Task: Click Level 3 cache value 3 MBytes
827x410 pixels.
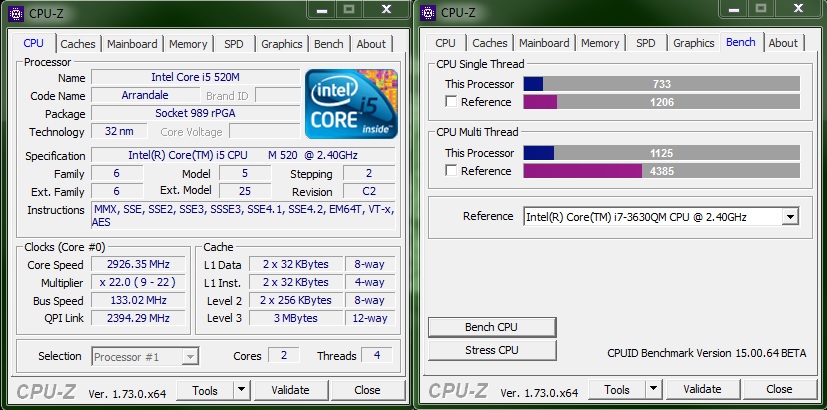Action: click(296, 318)
